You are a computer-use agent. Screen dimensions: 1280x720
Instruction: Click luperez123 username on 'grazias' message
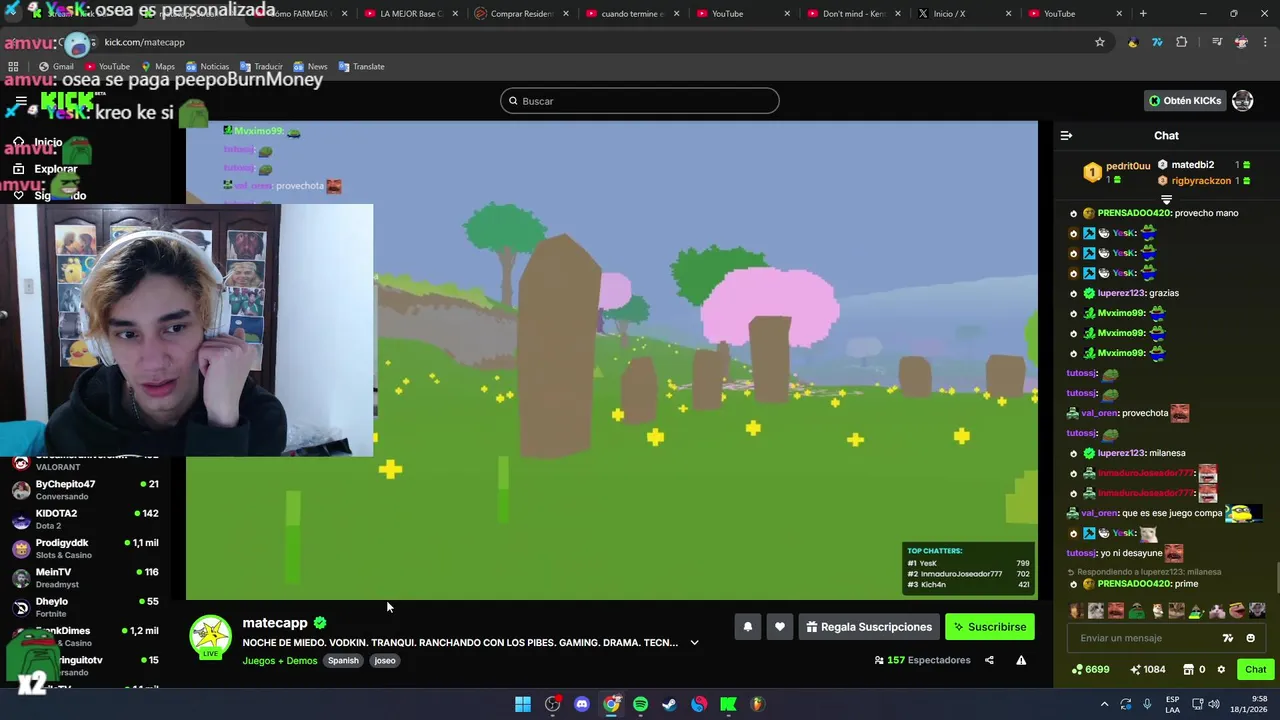tap(1121, 293)
